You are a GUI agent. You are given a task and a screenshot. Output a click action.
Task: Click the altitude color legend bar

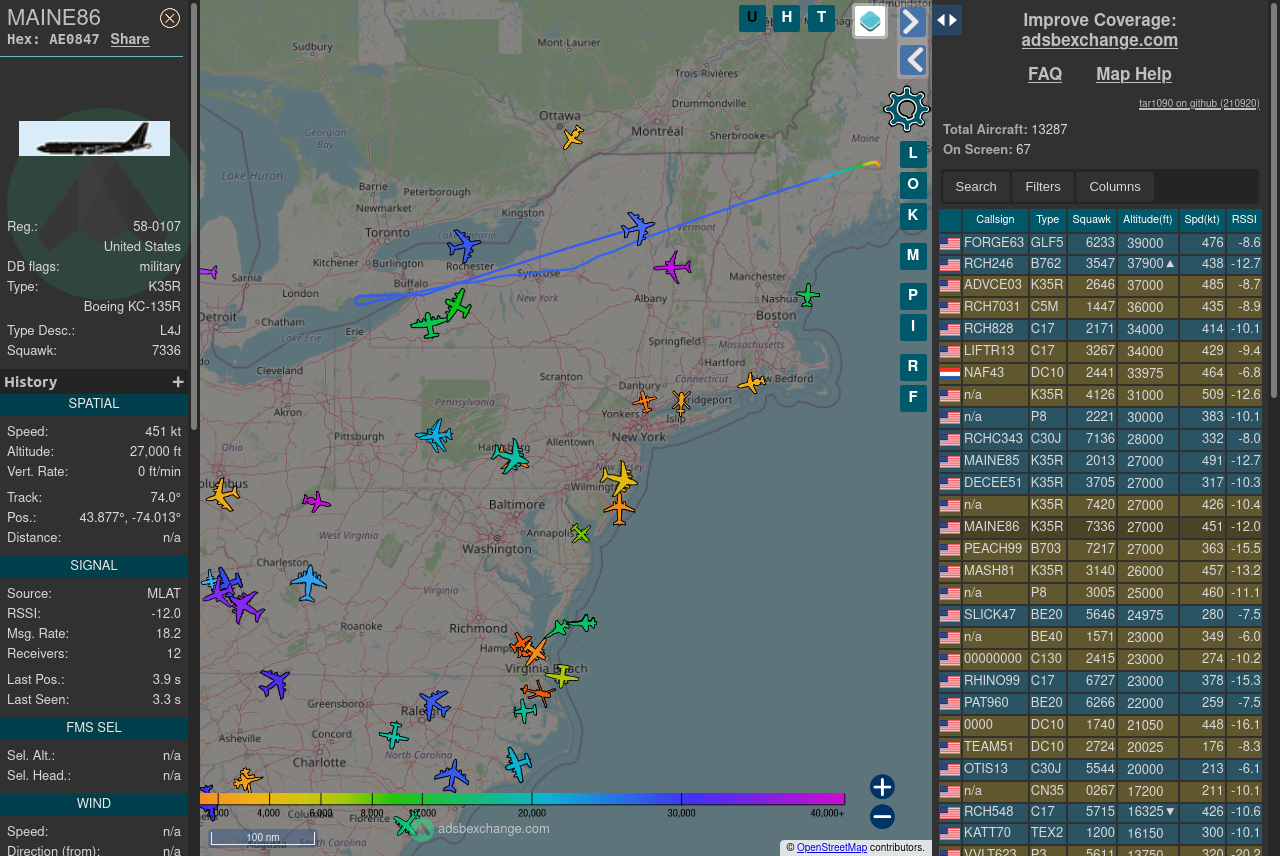coord(523,798)
